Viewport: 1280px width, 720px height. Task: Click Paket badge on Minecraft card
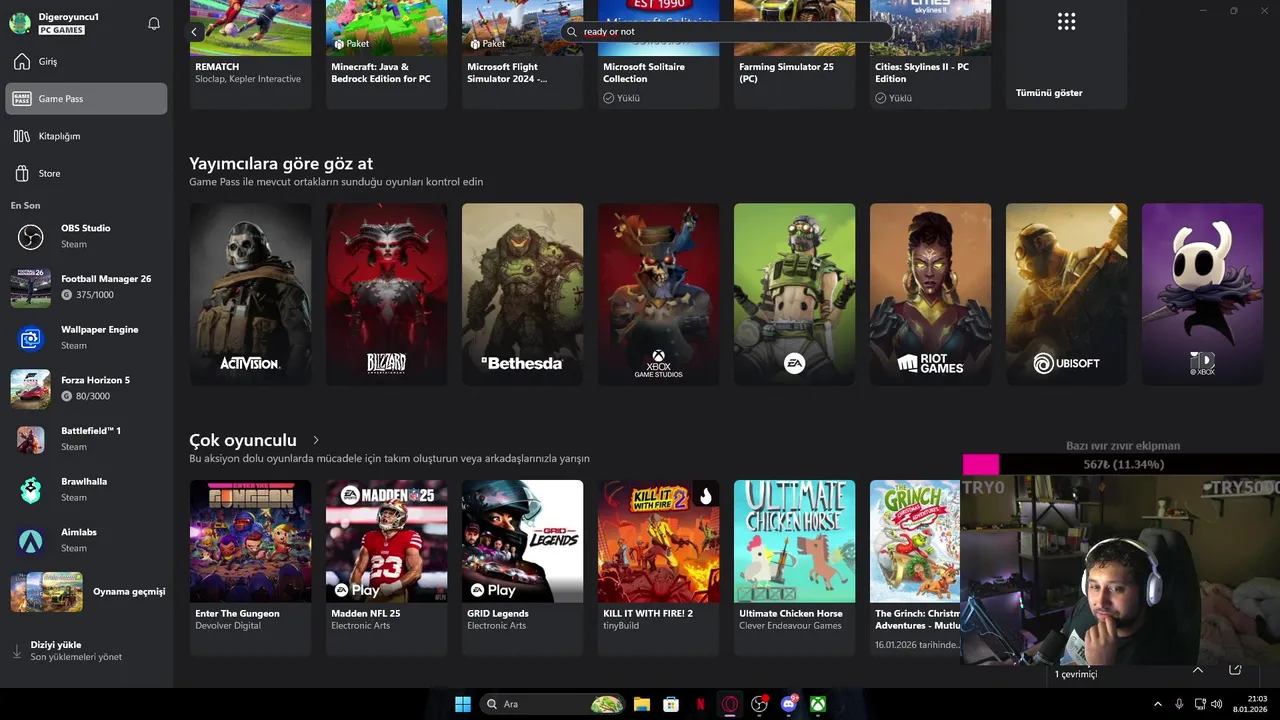pyautogui.click(x=352, y=44)
